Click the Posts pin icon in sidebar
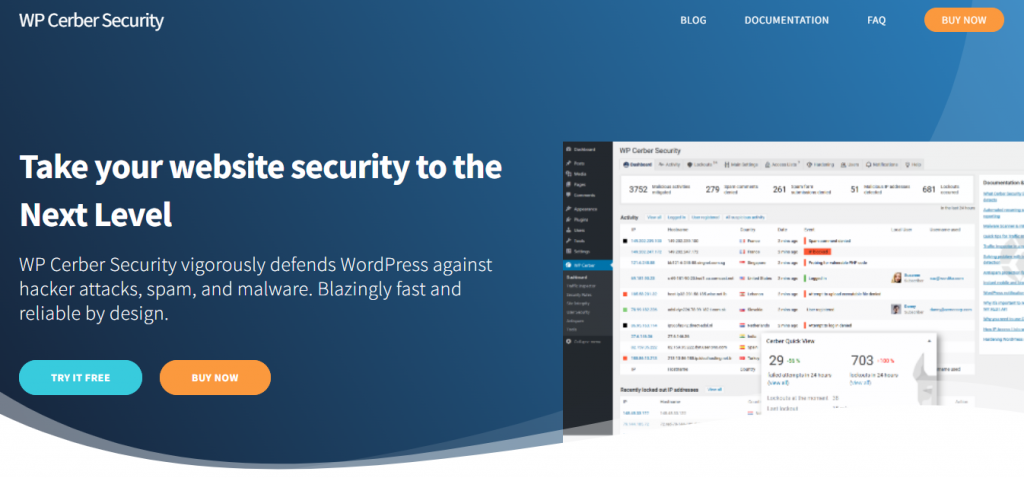The width and height of the screenshot is (1024, 478). coord(569,162)
